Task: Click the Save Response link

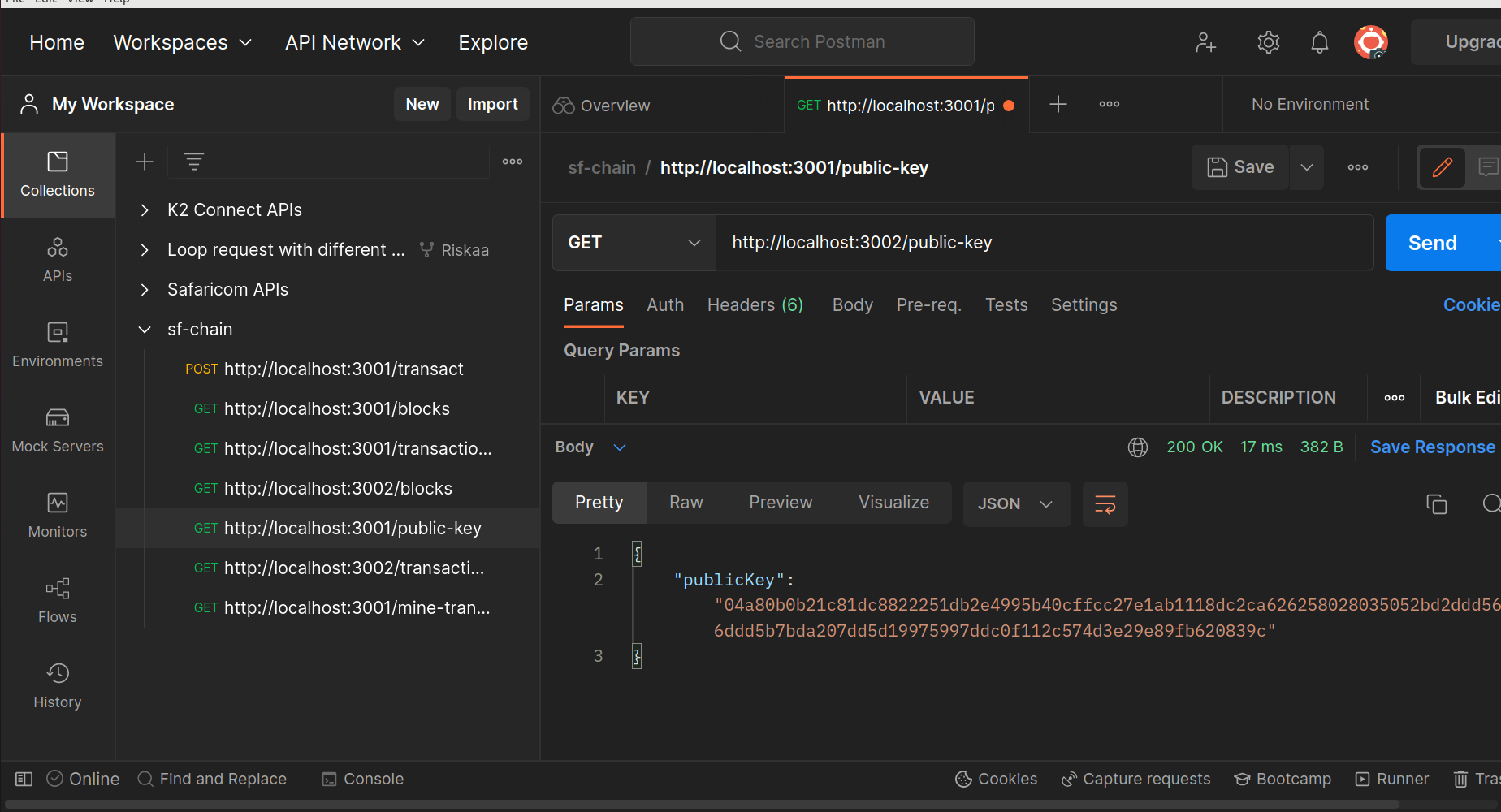Action: (1432, 447)
